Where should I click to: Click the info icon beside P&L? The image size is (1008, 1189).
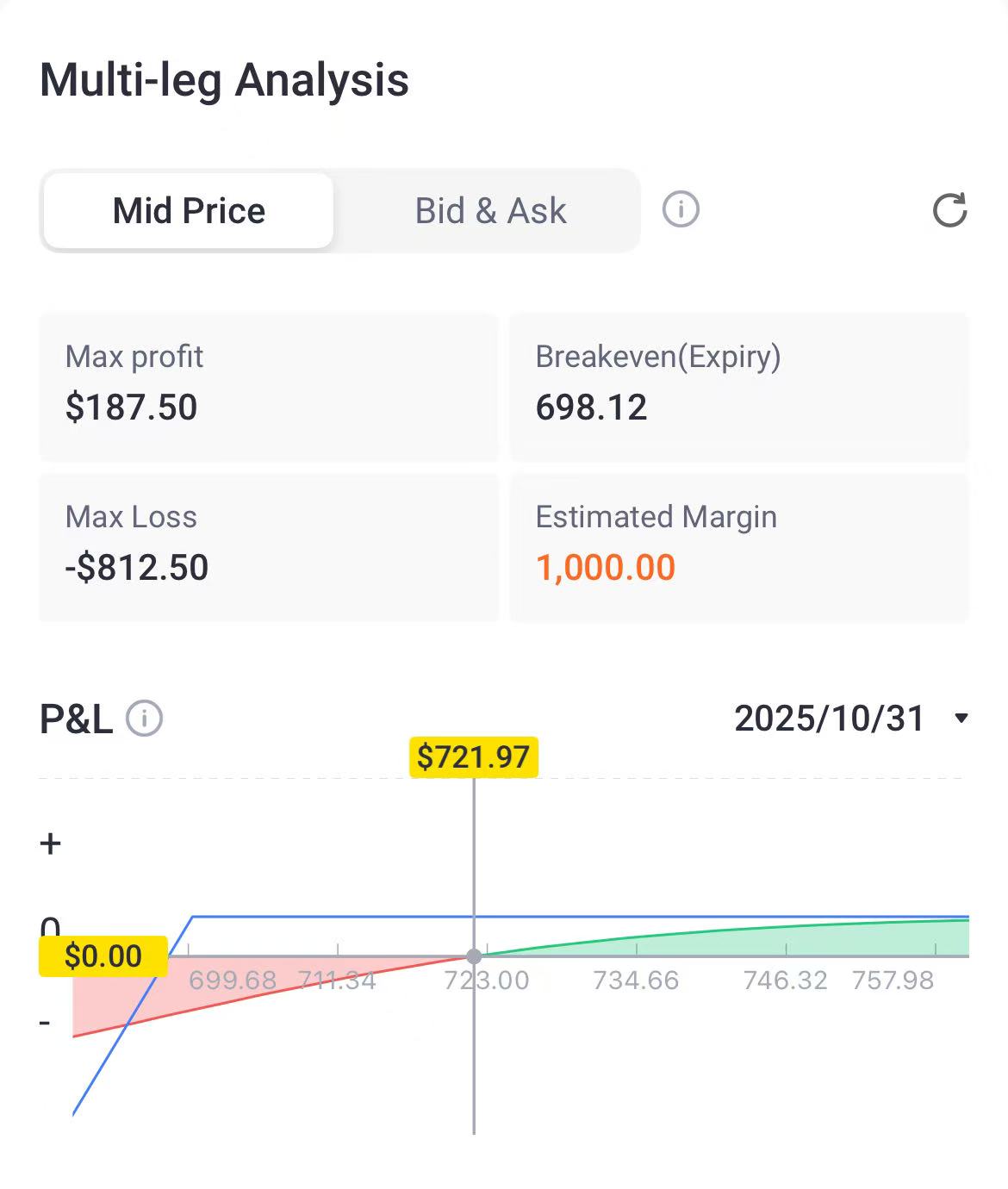tap(145, 719)
